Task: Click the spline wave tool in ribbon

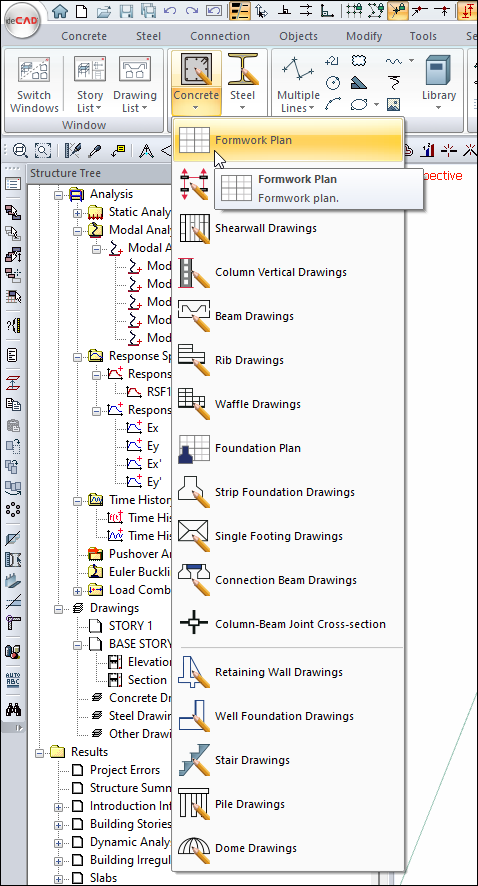Action: point(393,60)
